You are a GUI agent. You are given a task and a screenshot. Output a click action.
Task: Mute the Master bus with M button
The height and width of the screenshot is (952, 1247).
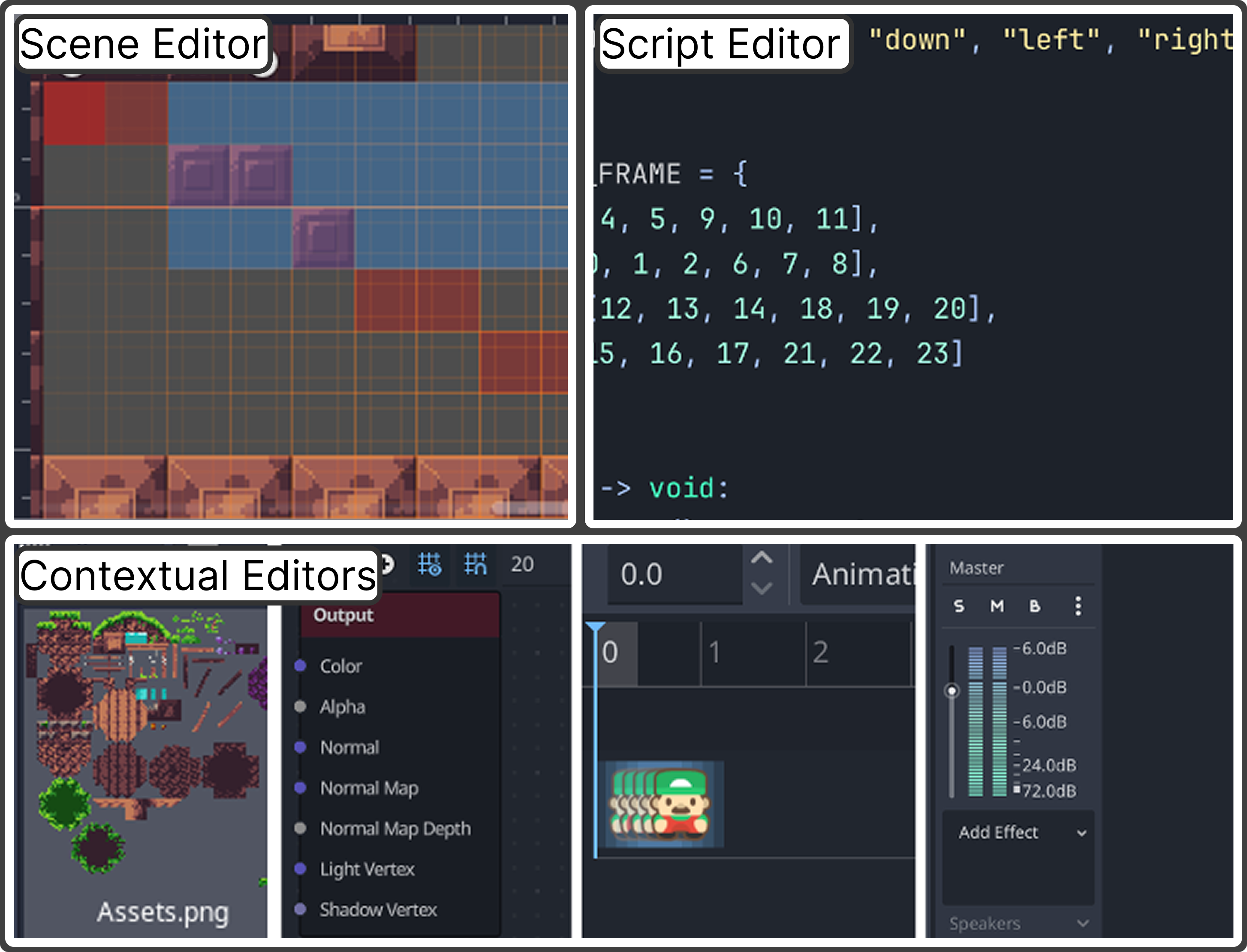click(x=997, y=606)
